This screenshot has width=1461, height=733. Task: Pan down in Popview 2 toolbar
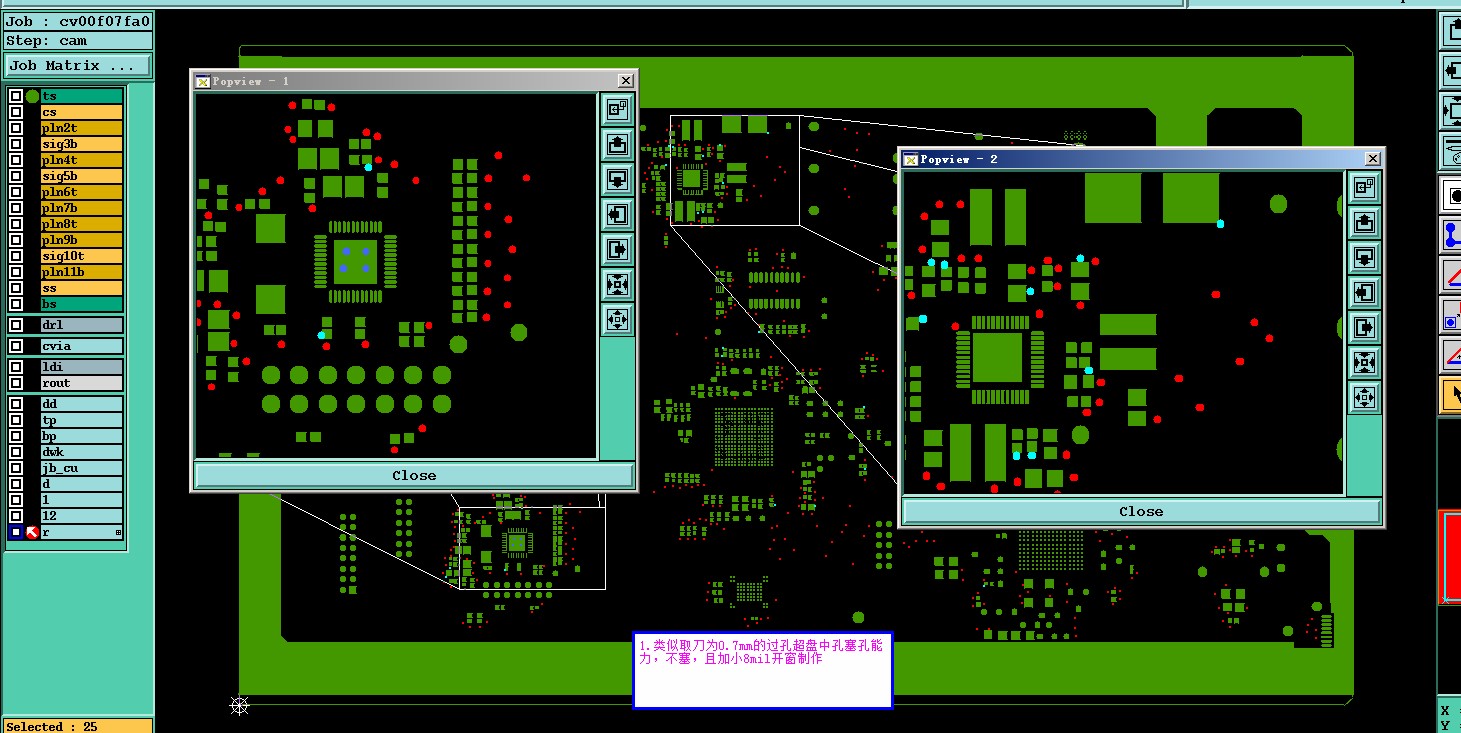pos(1364,257)
